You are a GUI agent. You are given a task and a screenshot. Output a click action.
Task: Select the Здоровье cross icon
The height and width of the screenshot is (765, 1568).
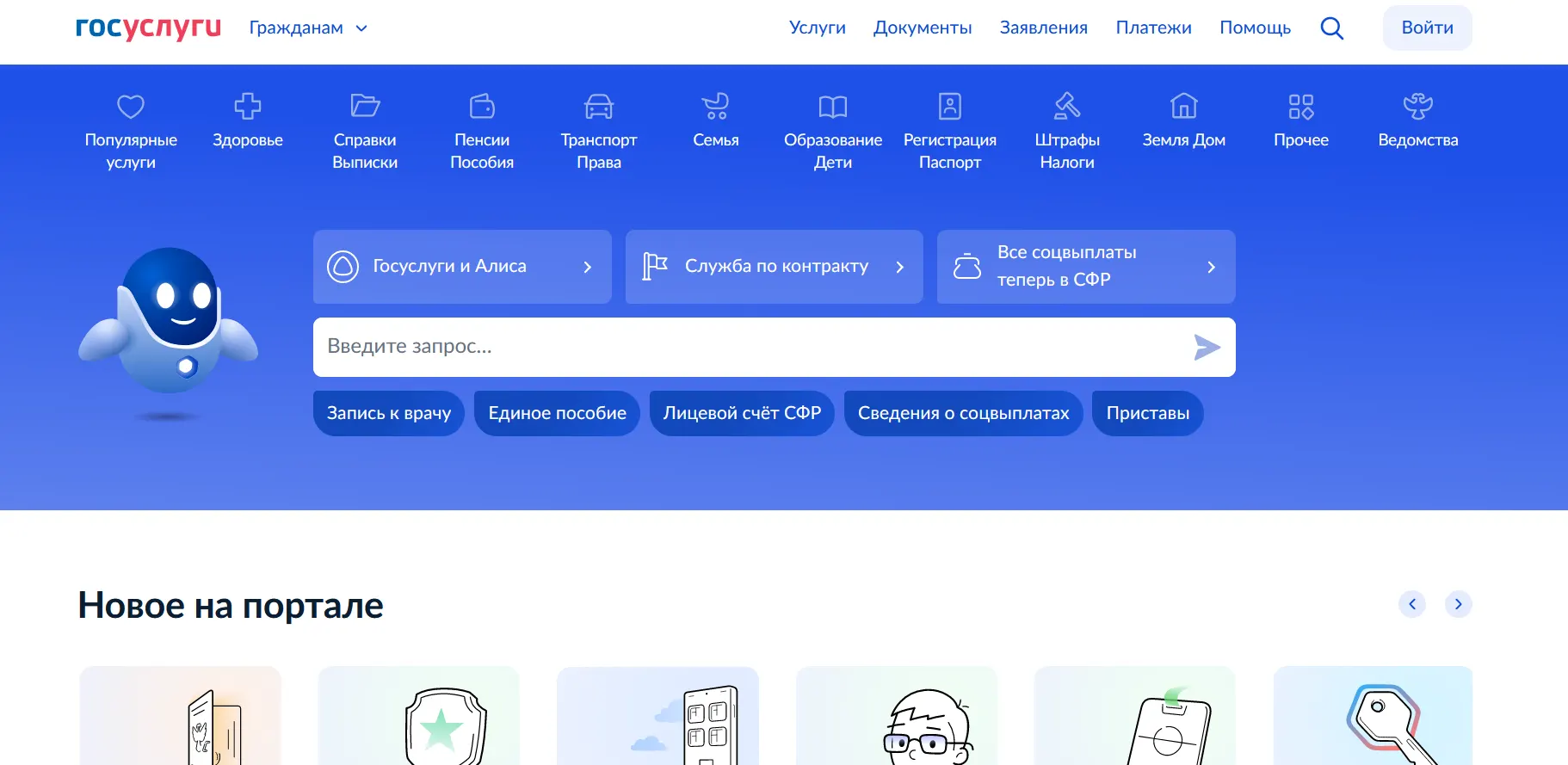(x=248, y=107)
